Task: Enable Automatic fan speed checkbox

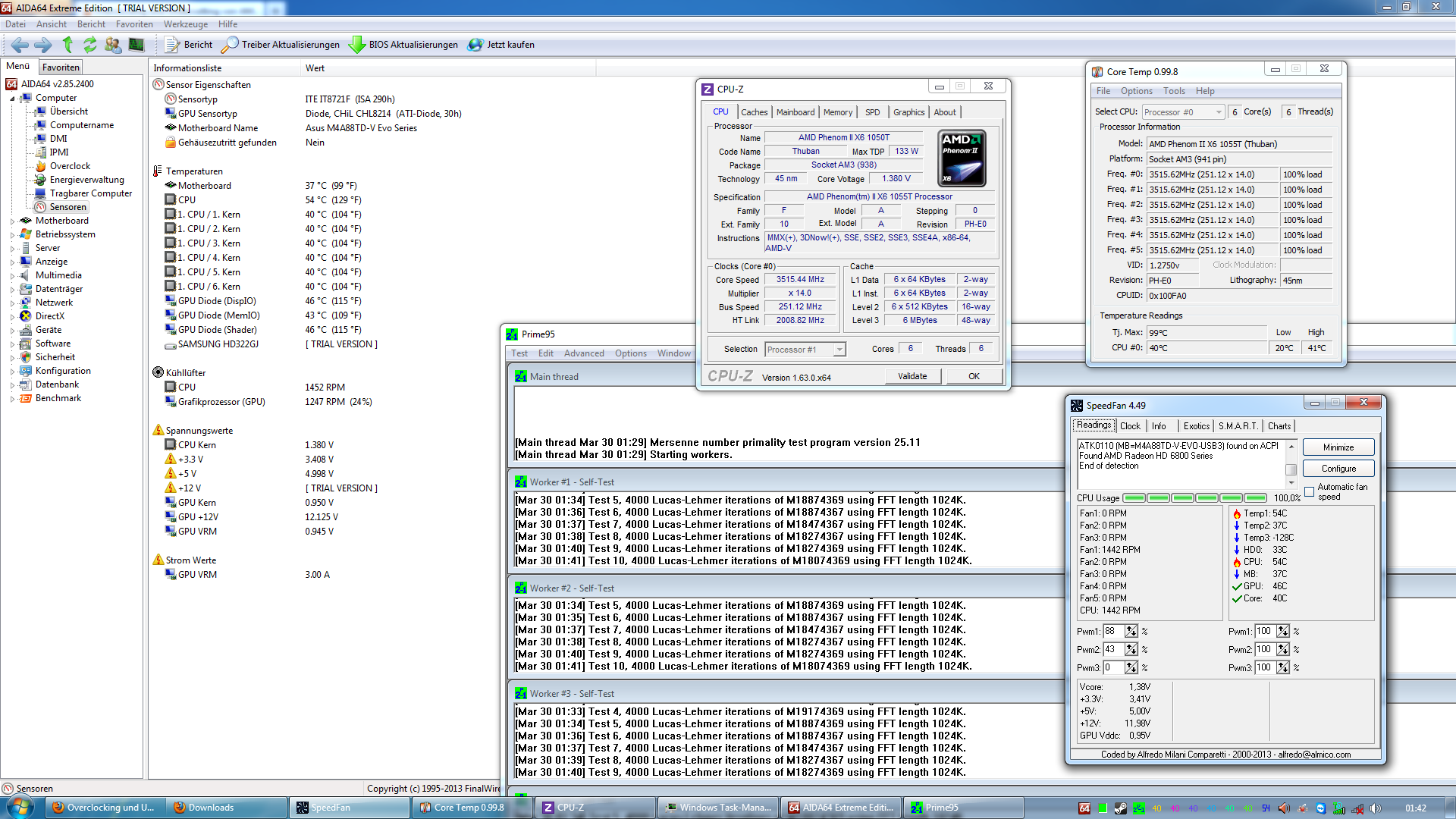Action: pyautogui.click(x=1310, y=492)
